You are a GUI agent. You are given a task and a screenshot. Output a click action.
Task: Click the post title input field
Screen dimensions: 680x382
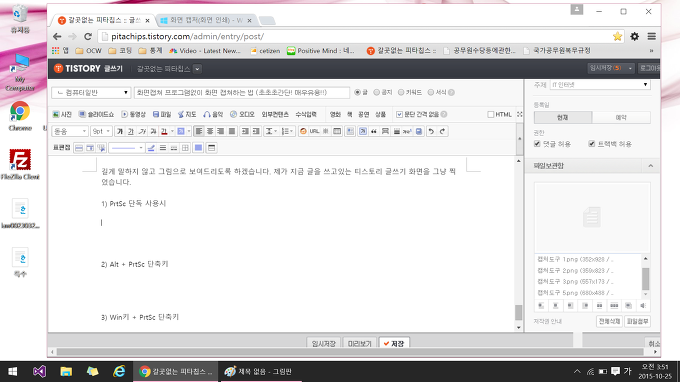tap(242, 92)
